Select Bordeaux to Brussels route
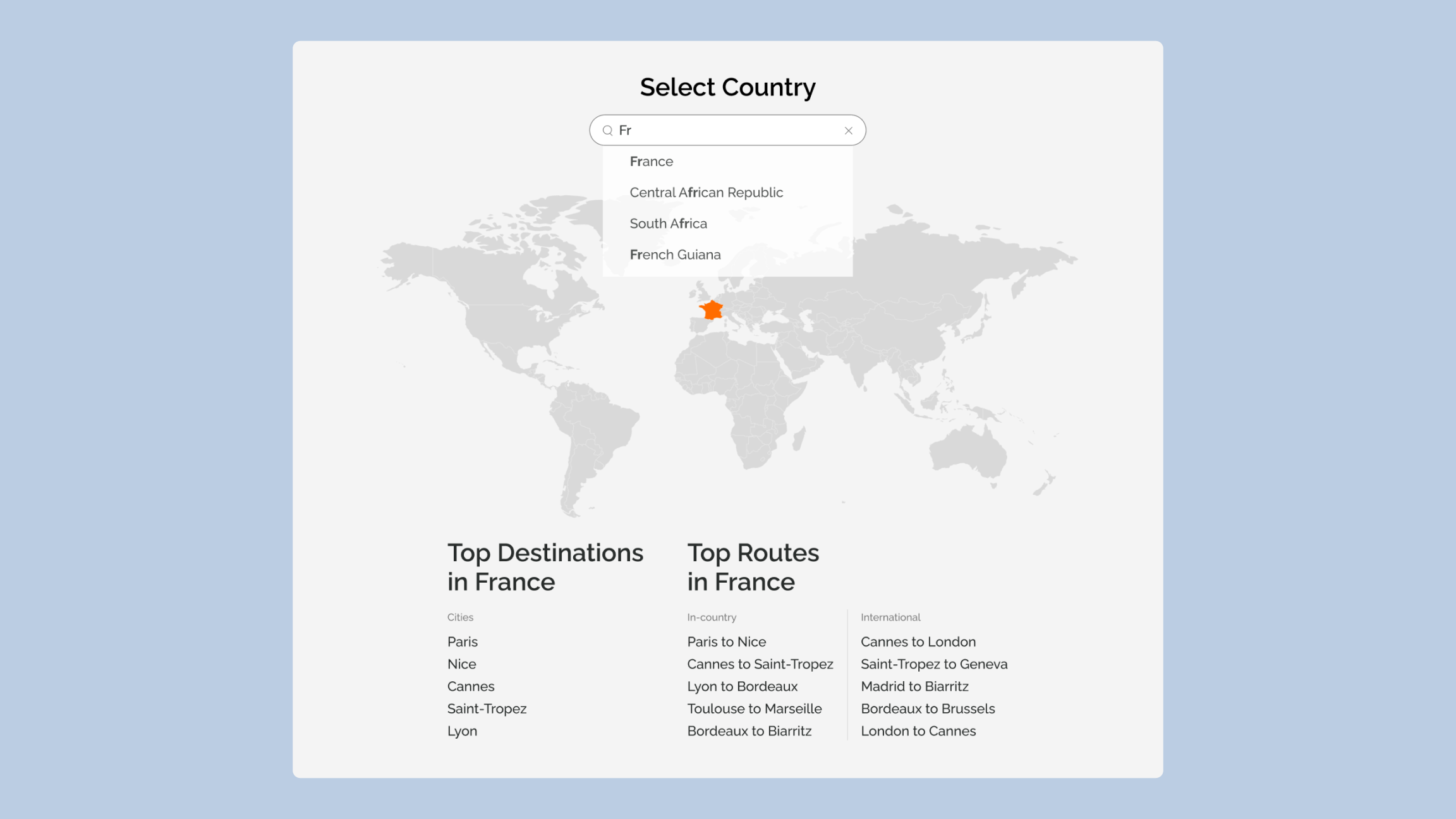This screenshot has height=819, width=1456. (x=927, y=709)
